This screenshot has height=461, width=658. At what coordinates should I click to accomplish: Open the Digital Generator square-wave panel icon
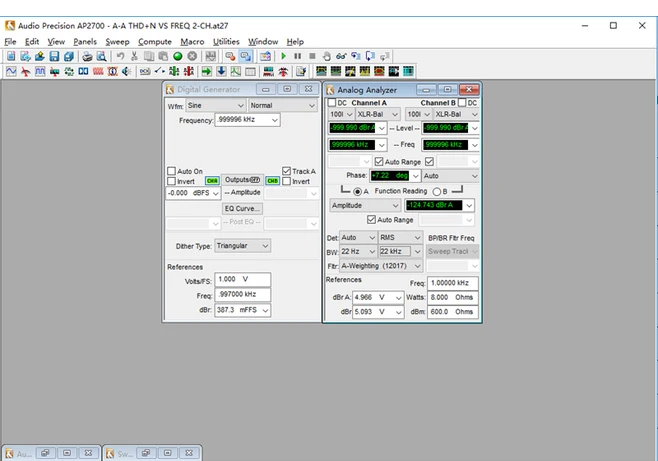point(40,71)
